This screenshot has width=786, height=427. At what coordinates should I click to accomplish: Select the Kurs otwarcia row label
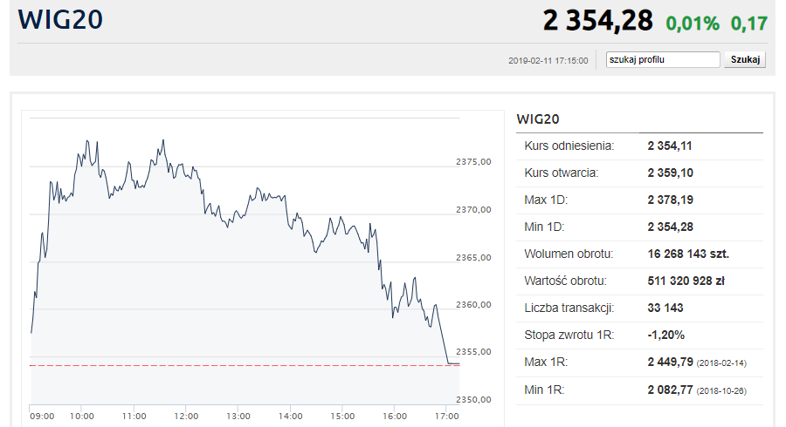coord(562,173)
